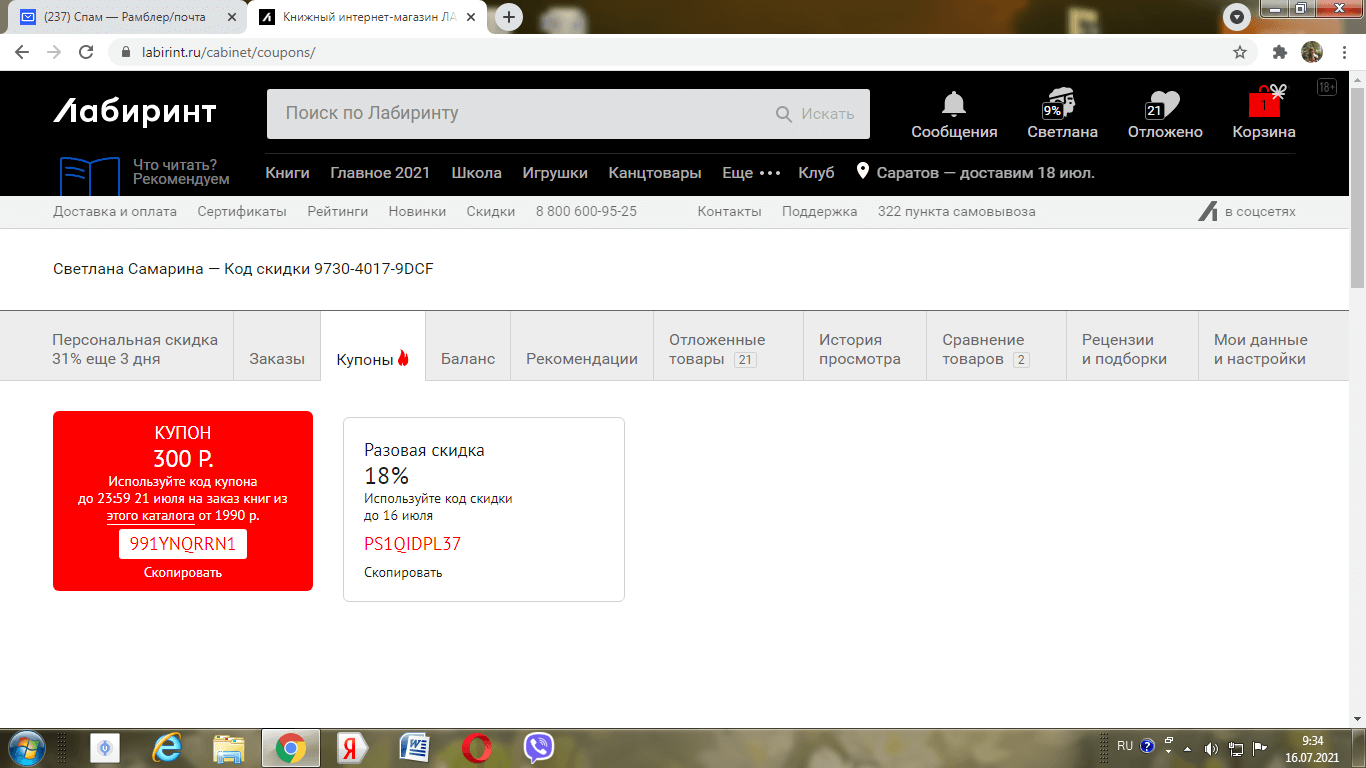Open Светлана profile icon with 9% badge
Viewport: 1366px width, 768px height.
click(x=1060, y=104)
